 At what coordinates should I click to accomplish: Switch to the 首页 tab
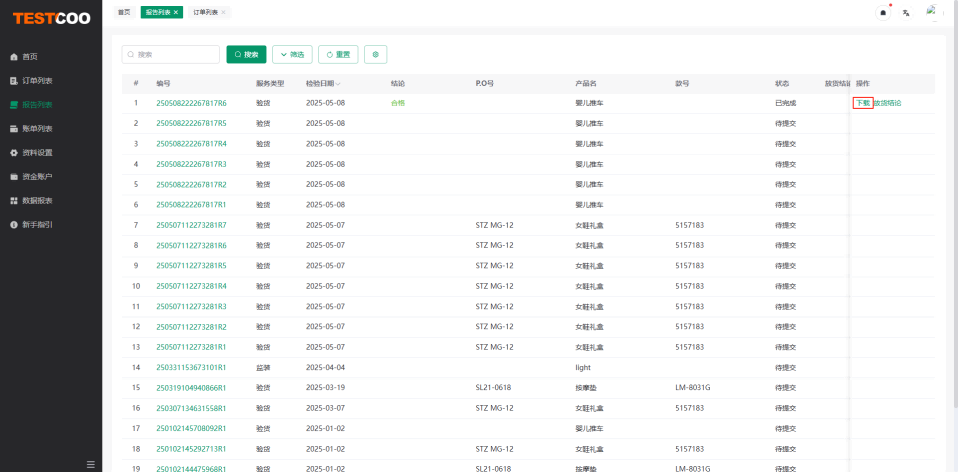(123, 12)
